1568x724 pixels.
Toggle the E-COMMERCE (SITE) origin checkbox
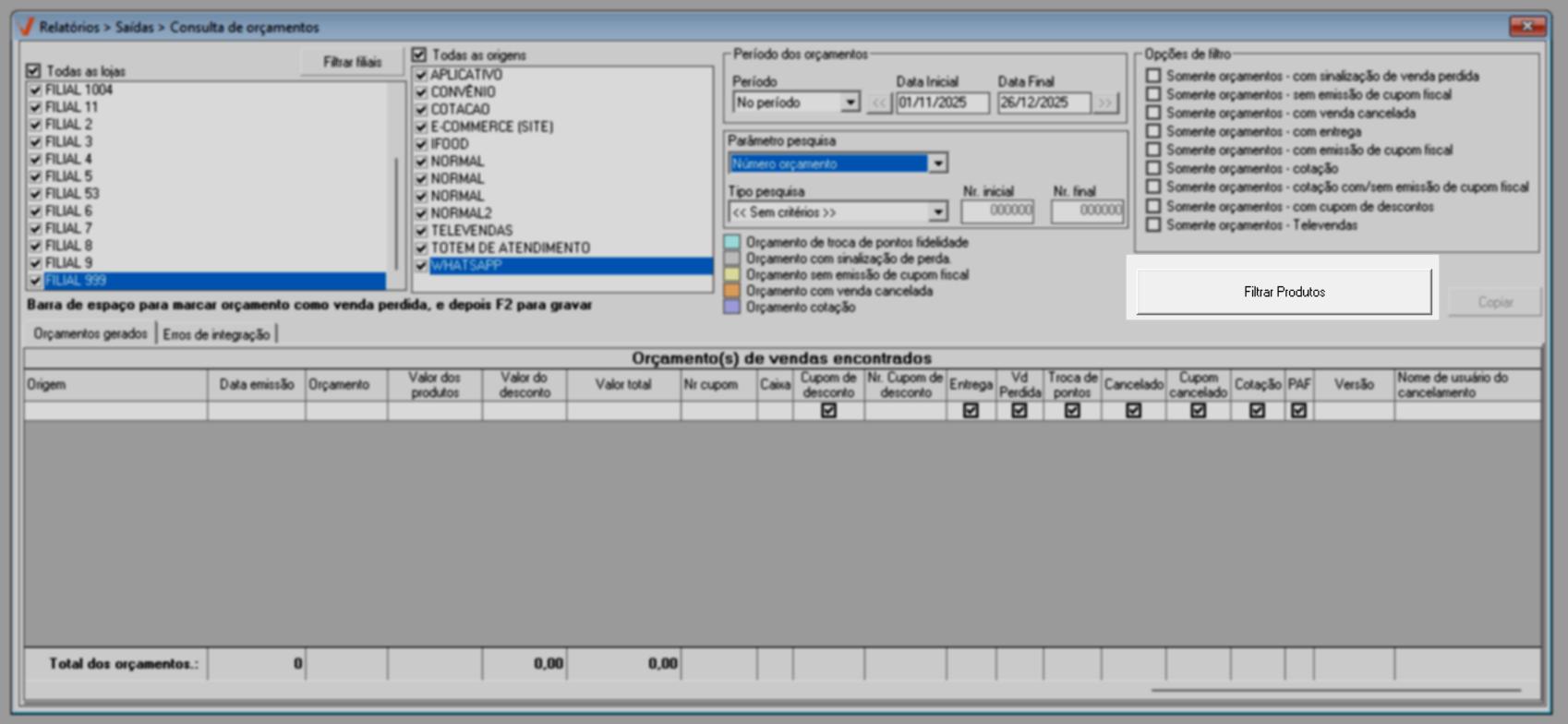pos(421,127)
